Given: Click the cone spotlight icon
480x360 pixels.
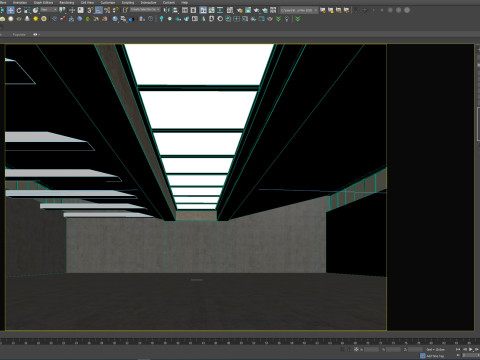Looking at the screenshot, I should tap(27, 19).
